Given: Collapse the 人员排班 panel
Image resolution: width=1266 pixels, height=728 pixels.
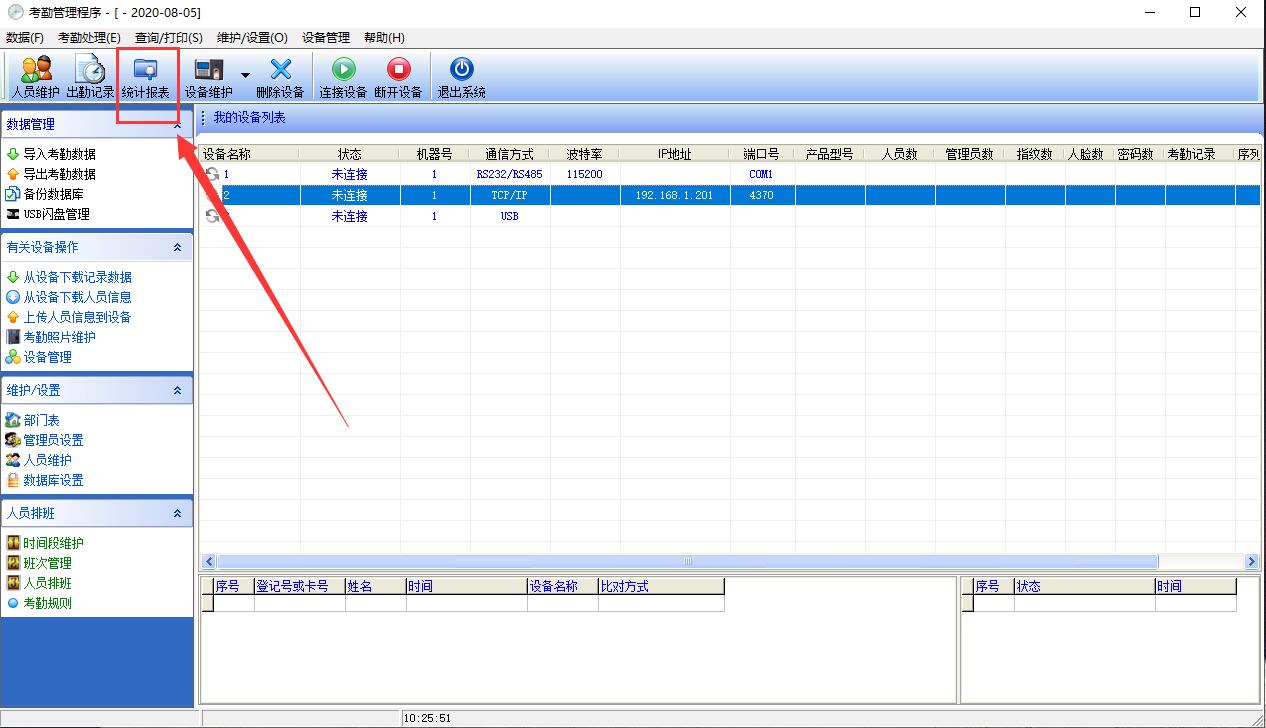Looking at the screenshot, I should click(178, 513).
